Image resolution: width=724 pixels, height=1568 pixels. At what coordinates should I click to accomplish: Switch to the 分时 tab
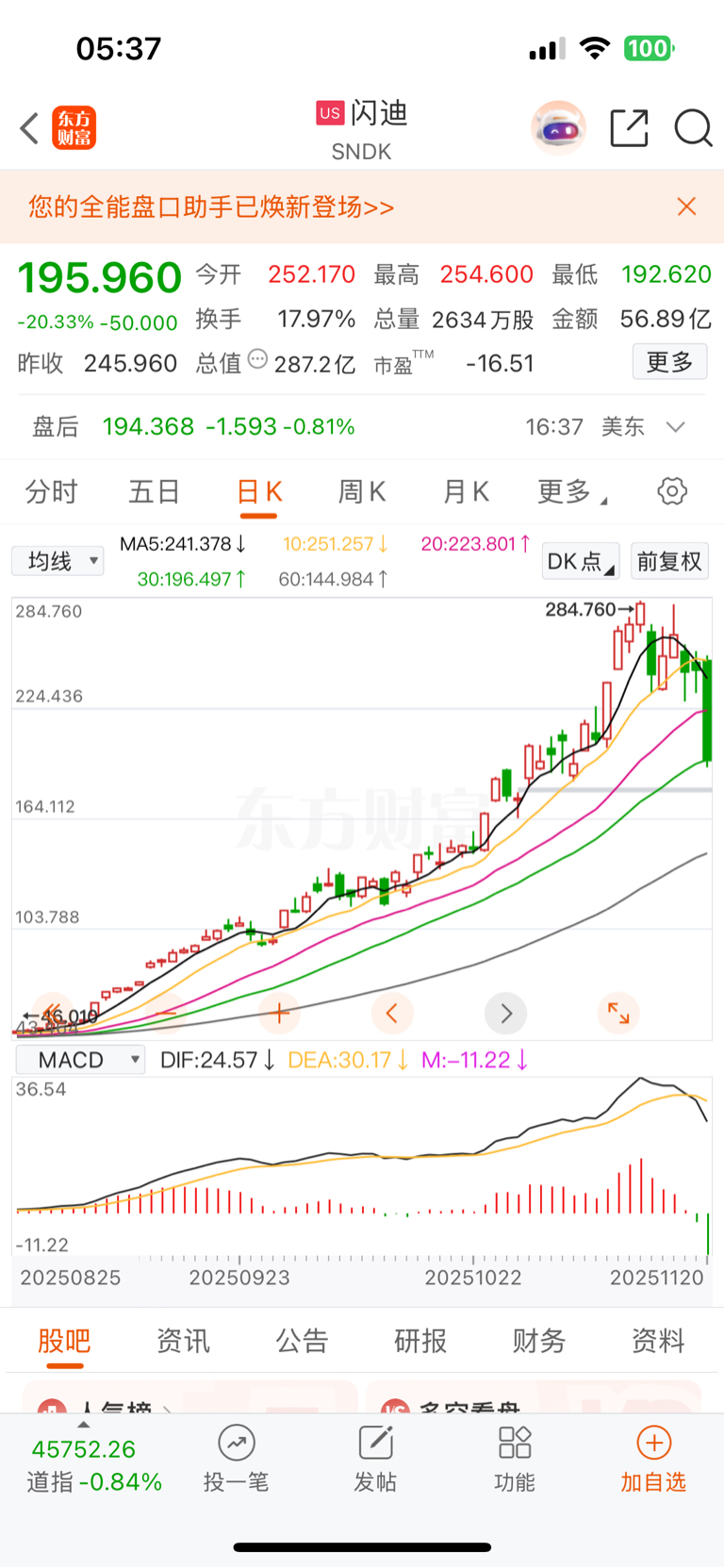pyautogui.click(x=51, y=491)
